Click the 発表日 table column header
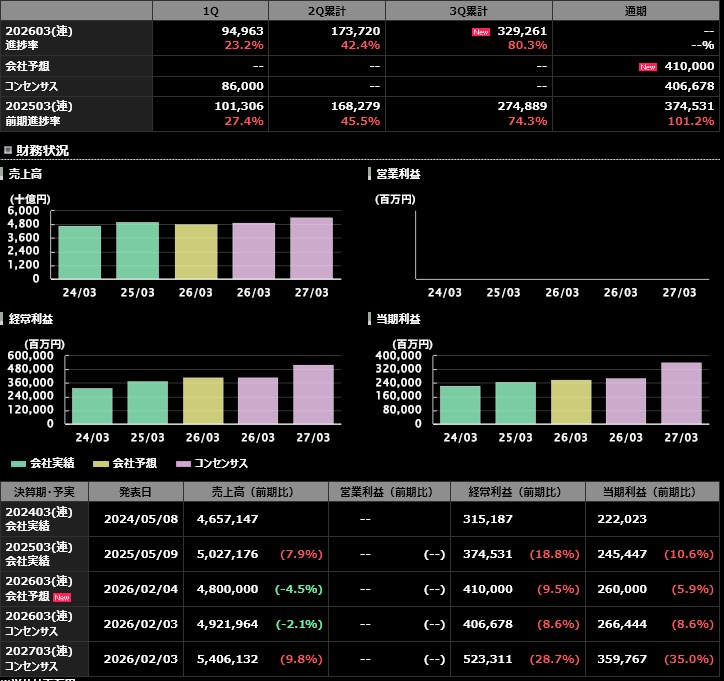This screenshot has width=724, height=681. tap(136, 492)
